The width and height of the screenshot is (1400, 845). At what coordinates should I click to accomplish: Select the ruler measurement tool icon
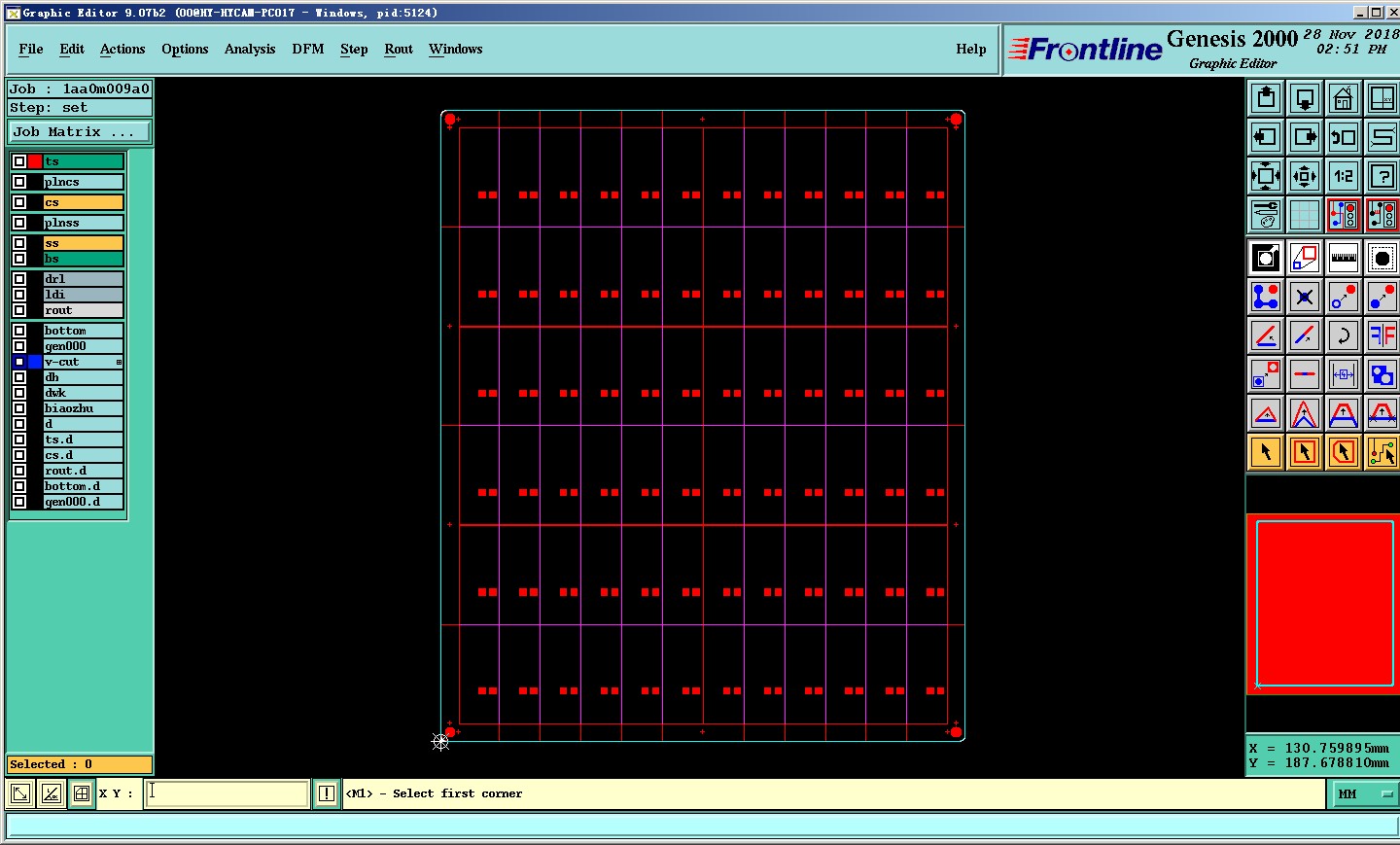[x=1344, y=258]
